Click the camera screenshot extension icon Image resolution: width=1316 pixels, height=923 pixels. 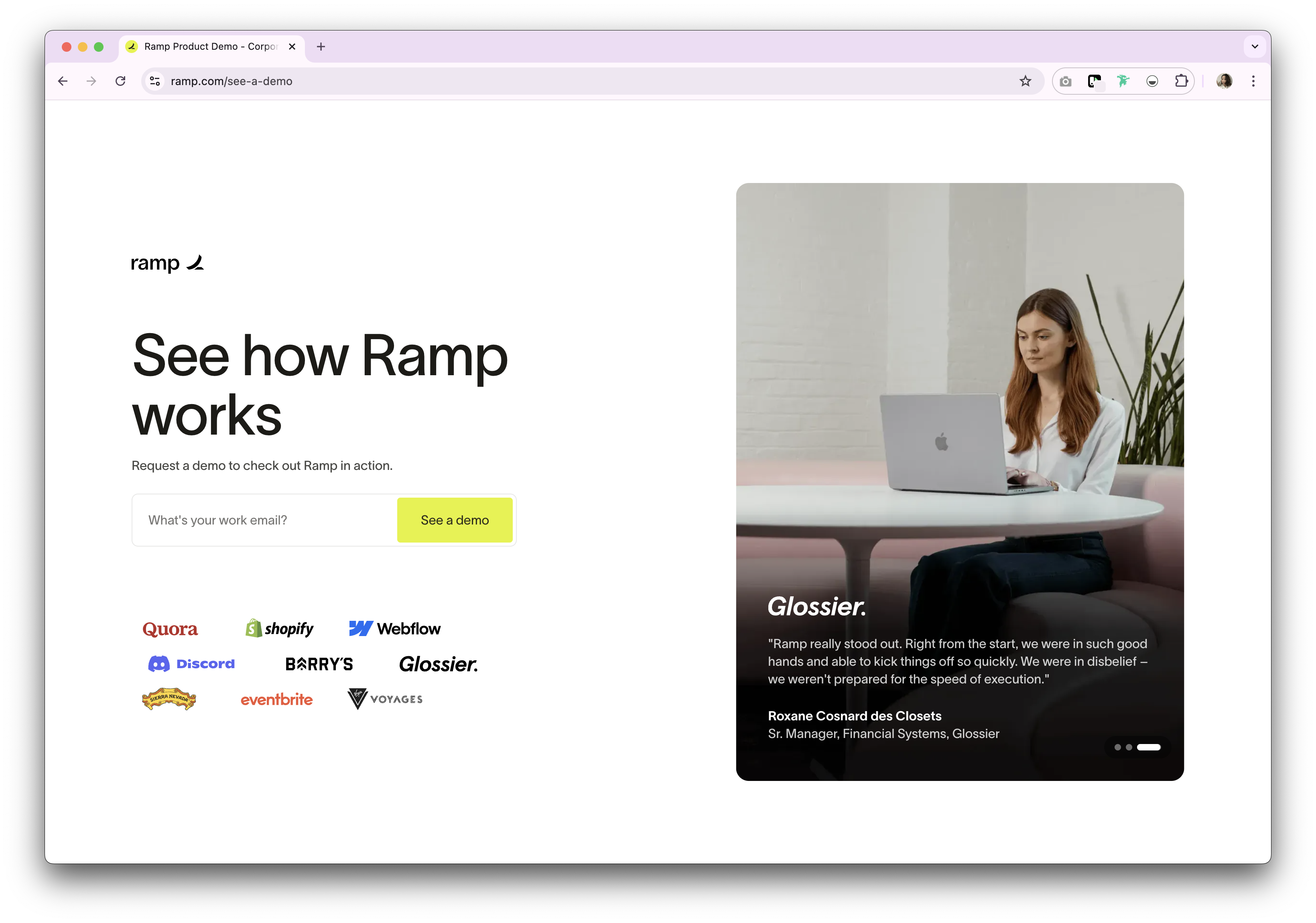pos(1066,81)
